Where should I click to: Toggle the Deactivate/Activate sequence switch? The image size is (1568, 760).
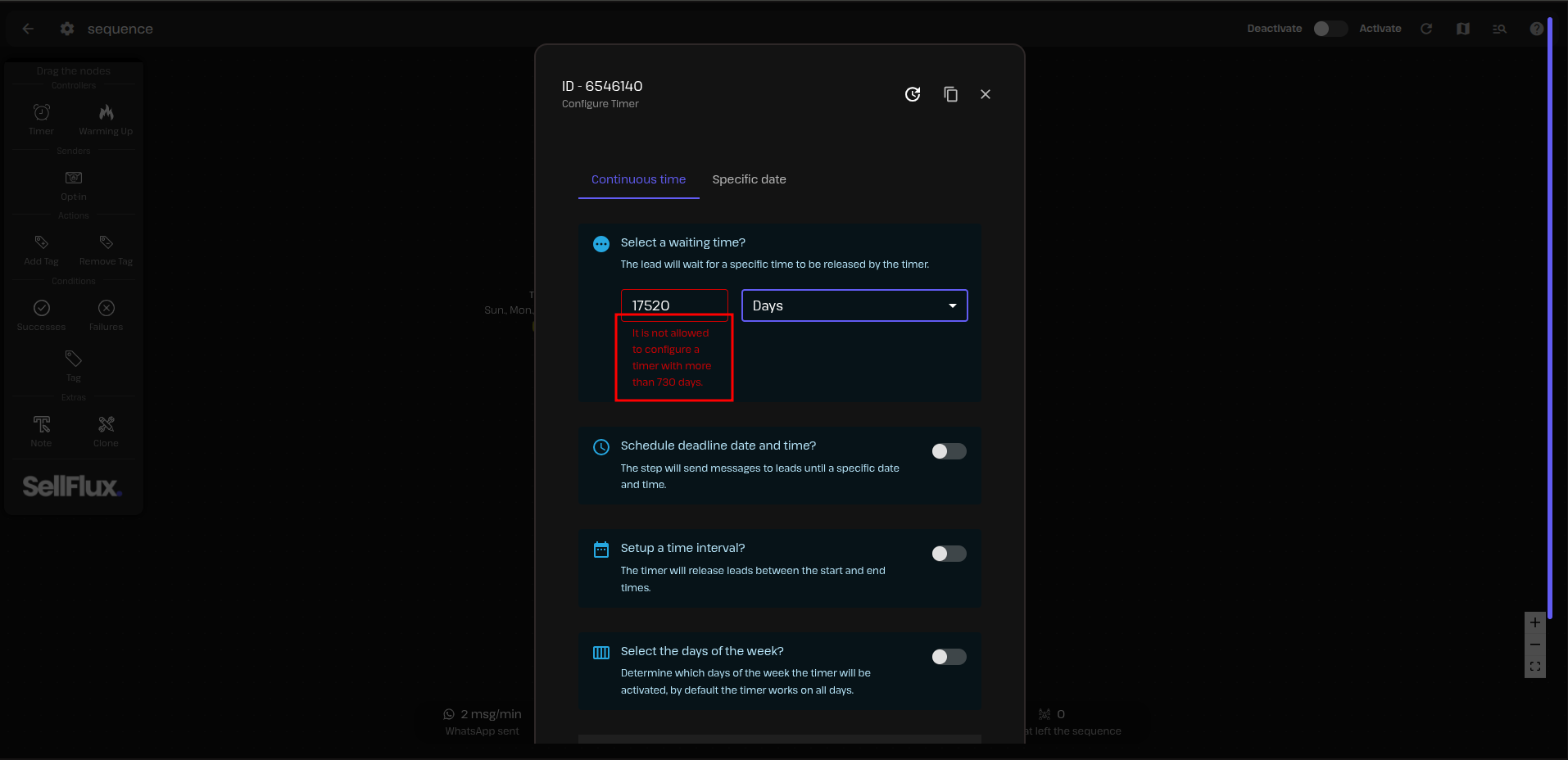1330,29
